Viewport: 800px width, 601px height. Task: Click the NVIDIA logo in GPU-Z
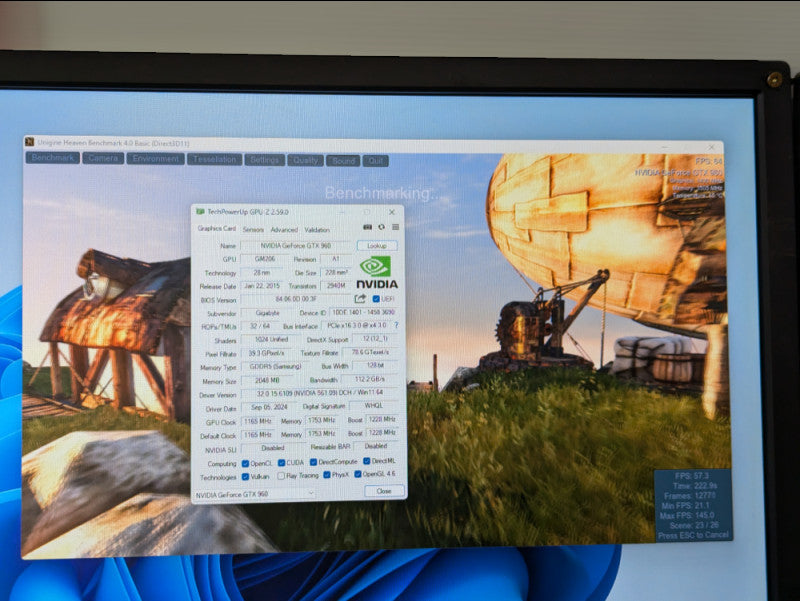pos(377,273)
